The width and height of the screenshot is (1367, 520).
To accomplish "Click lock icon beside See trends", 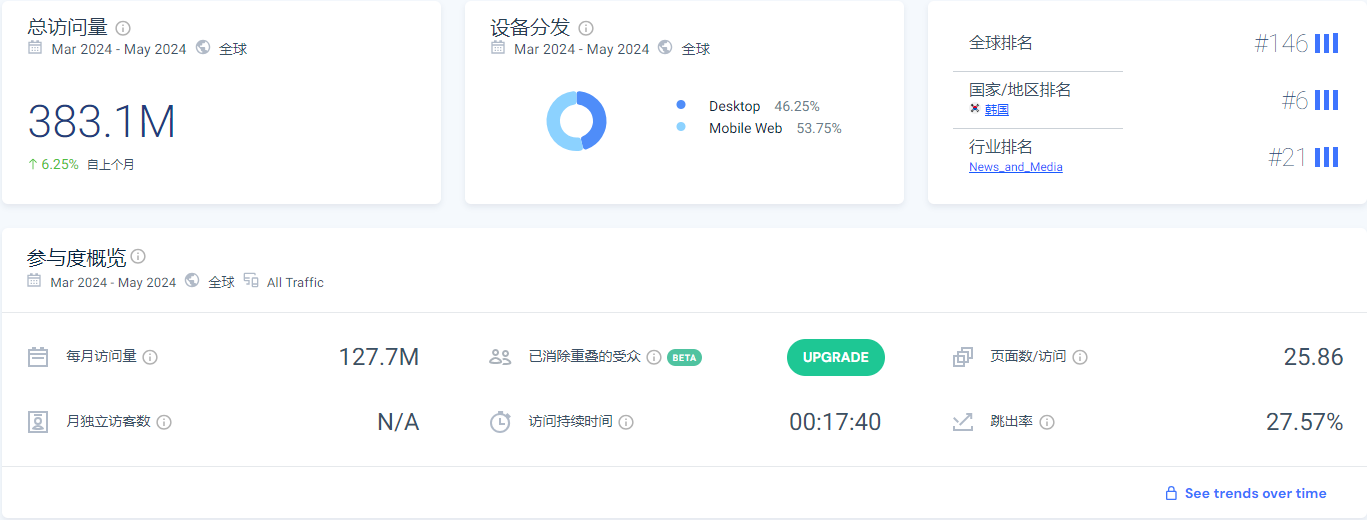I will pos(1171,493).
